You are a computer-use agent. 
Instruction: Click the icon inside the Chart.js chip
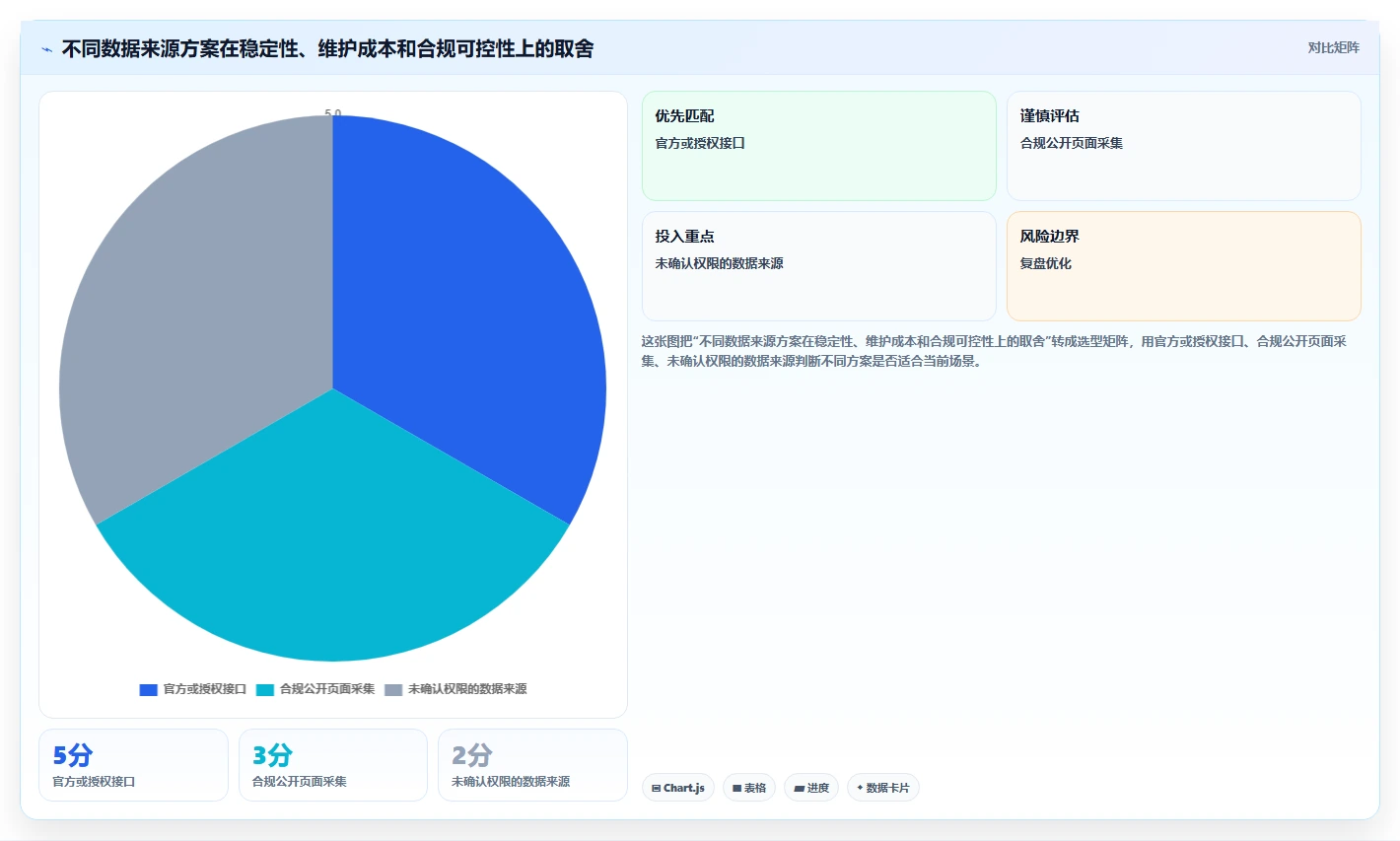(x=657, y=789)
